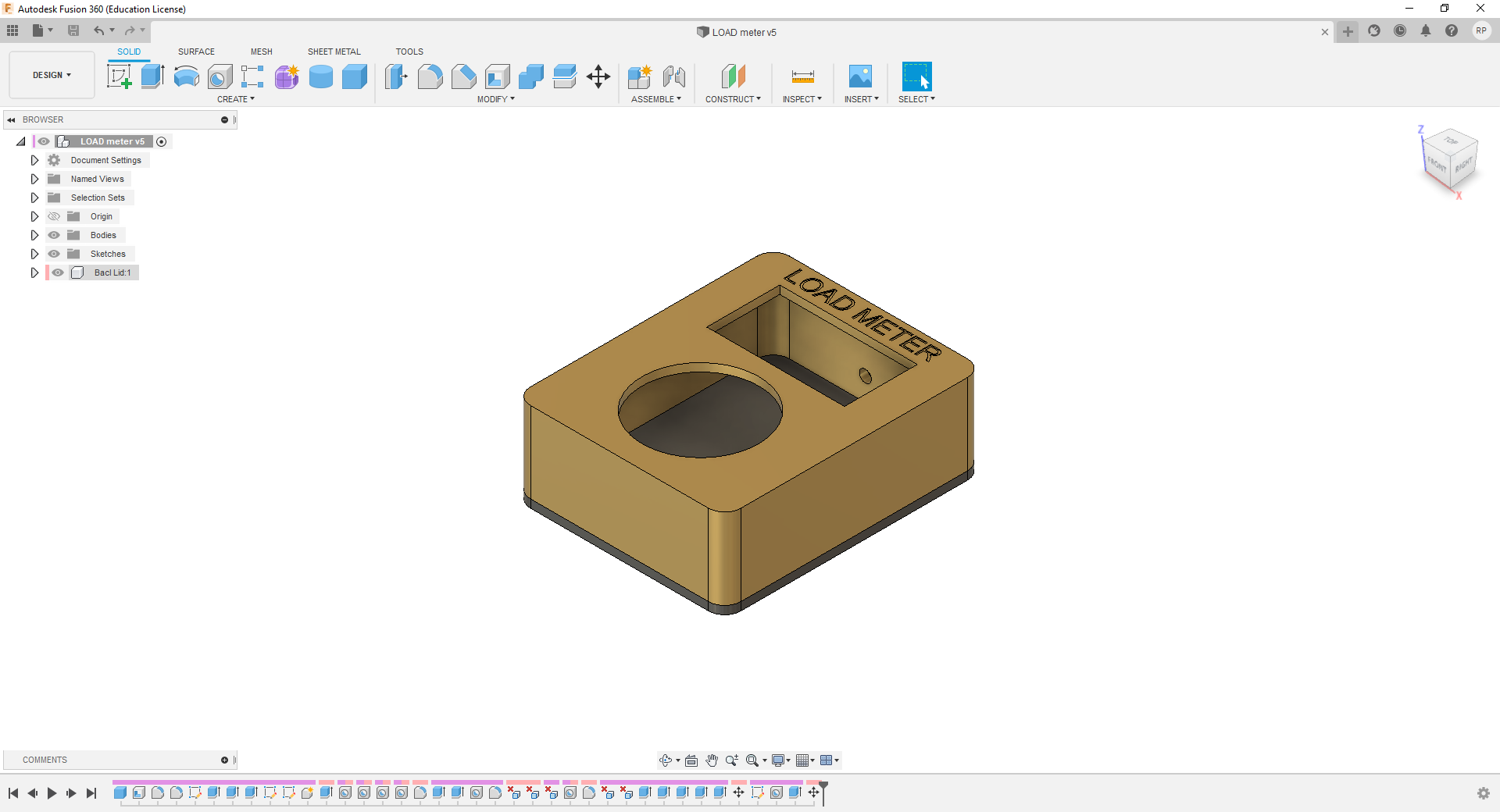This screenshot has width=1500, height=812.
Task: Toggle visibility of LOAD meter v5 root
Action: (x=44, y=141)
